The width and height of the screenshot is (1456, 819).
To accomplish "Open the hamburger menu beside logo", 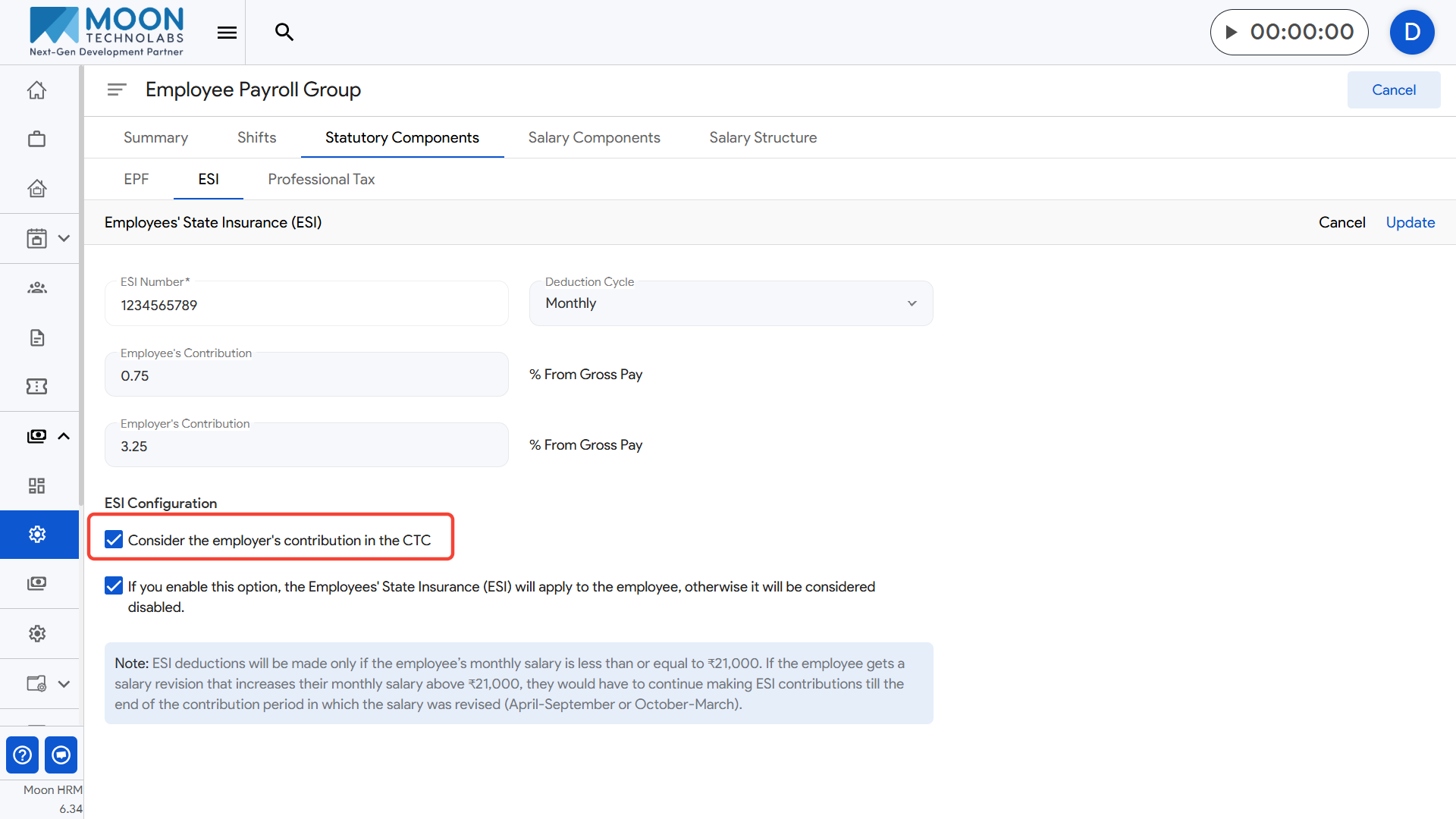I will [227, 32].
